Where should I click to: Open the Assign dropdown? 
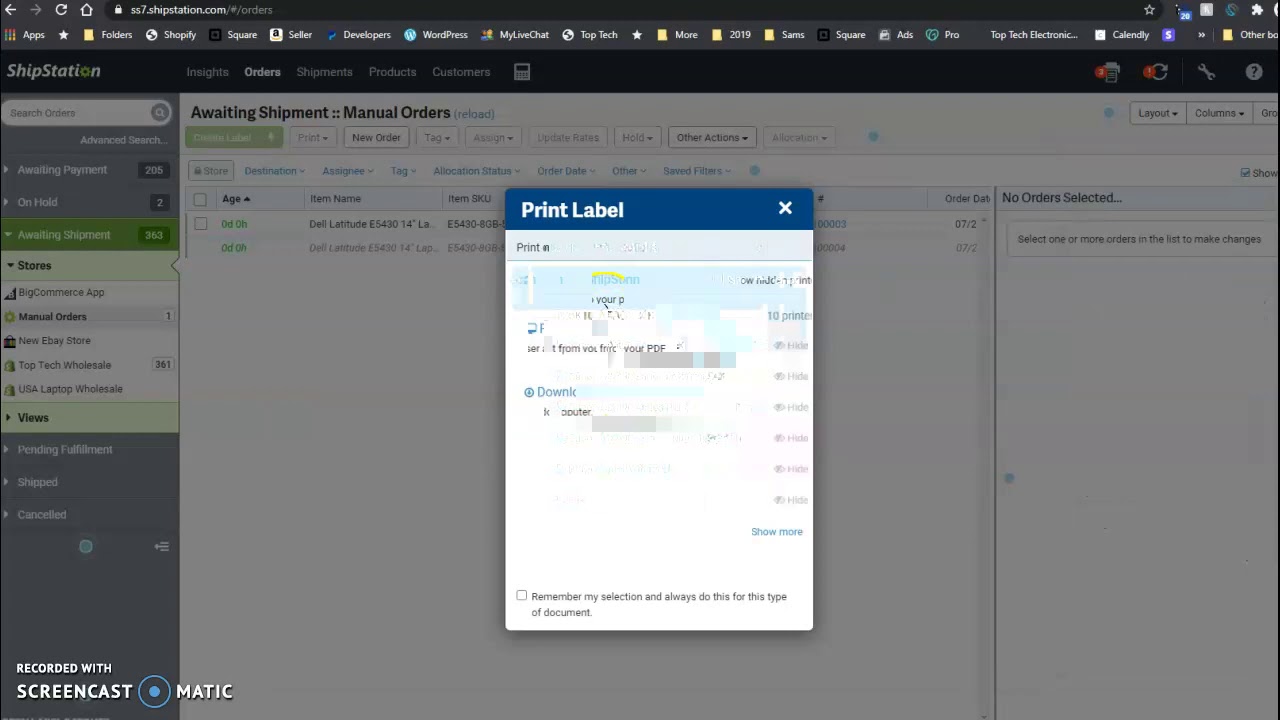tap(493, 138)
